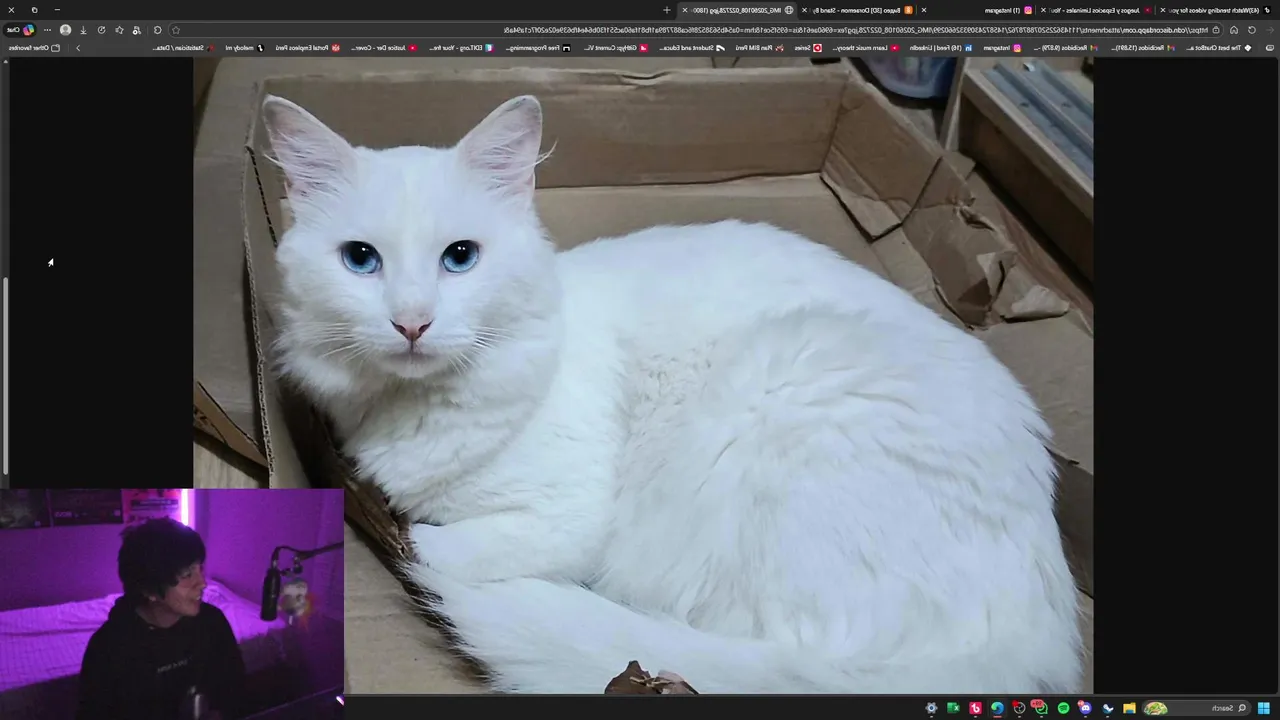
Task: Open Plan BIM Perú bookmark
Action: pyautogui.click(x=760, y=48)
